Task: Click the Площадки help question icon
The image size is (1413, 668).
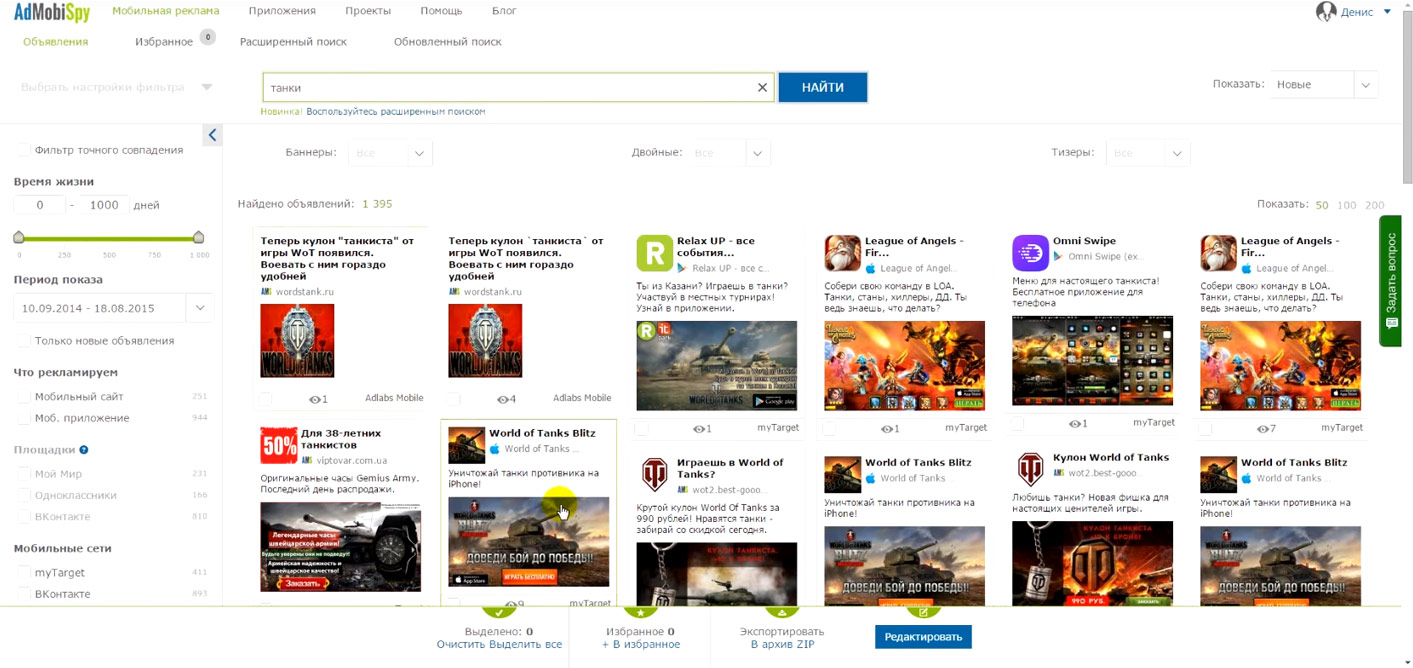Action: pyautogui.click(x=84, y=450)
